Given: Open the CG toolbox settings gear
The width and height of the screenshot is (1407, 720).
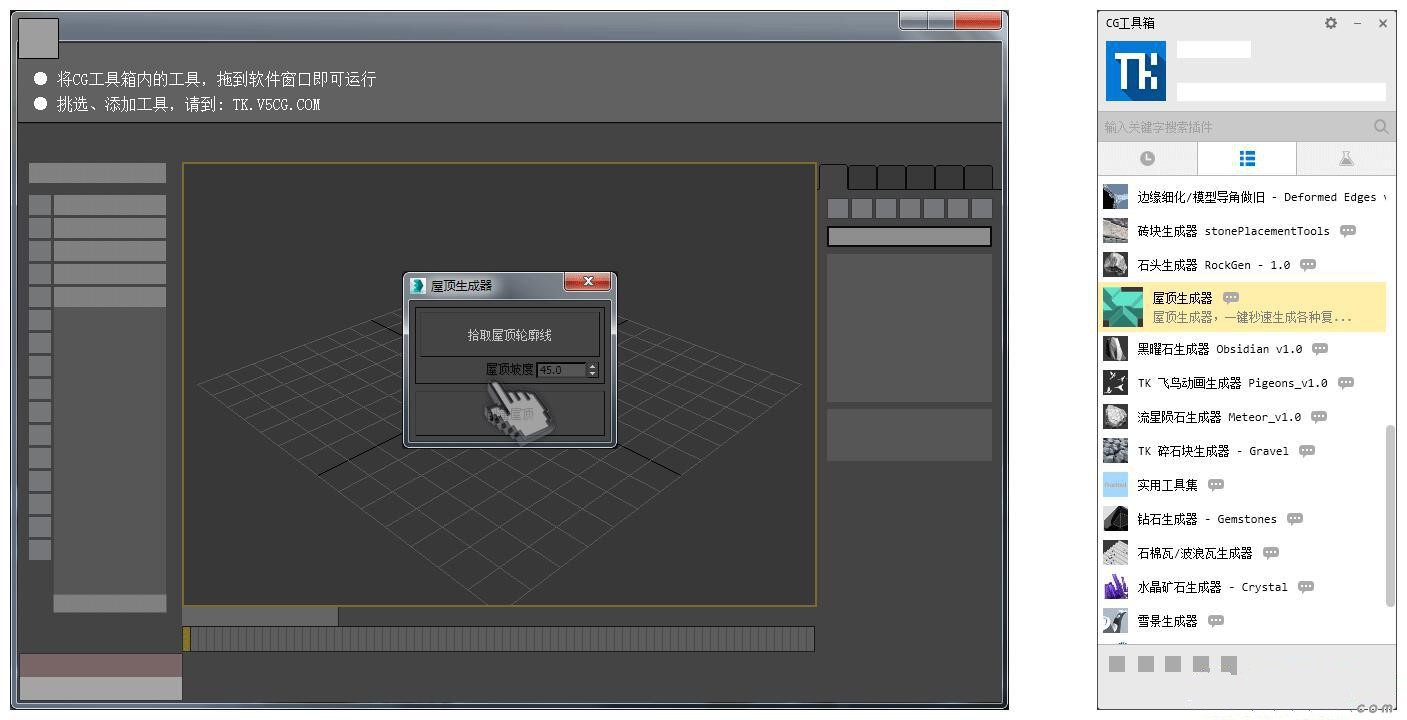Looking at the screenshot, I should (x=1330, y=22).
